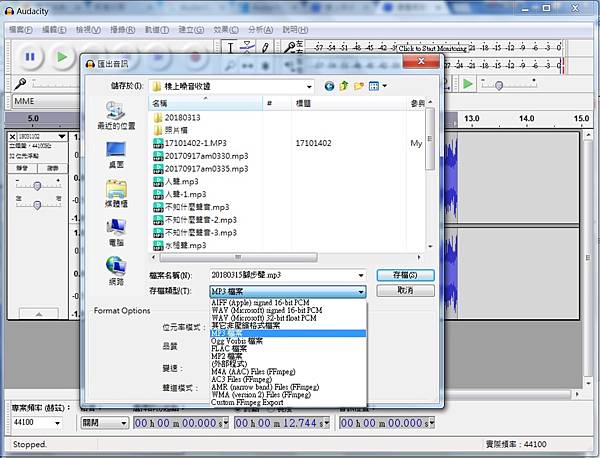Expand the 儲存於 folder dropdown
The height and width of the screenshot is (458, 600).
pos(309,87)
